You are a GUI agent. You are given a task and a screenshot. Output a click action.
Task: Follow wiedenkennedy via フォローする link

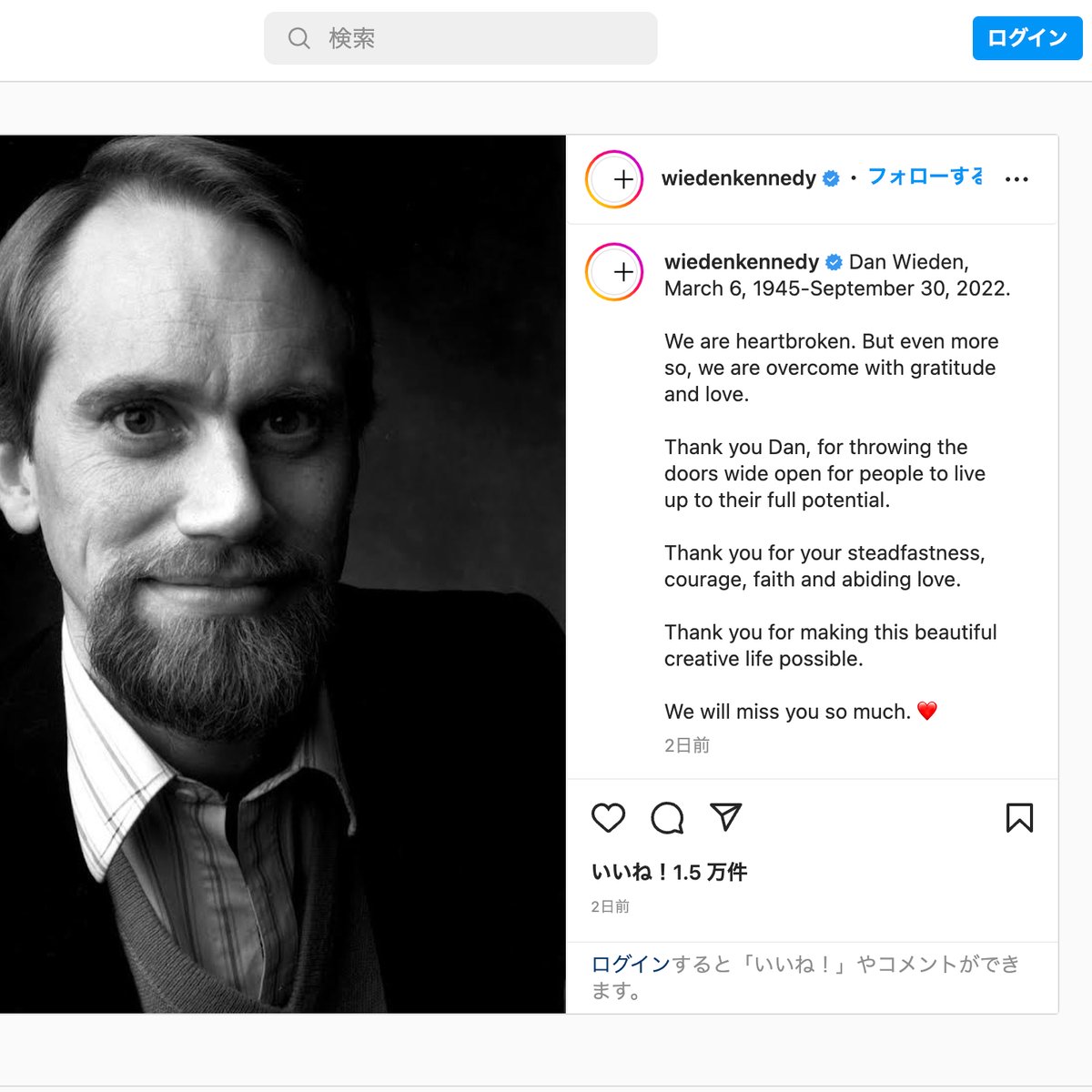click(925, 177)
